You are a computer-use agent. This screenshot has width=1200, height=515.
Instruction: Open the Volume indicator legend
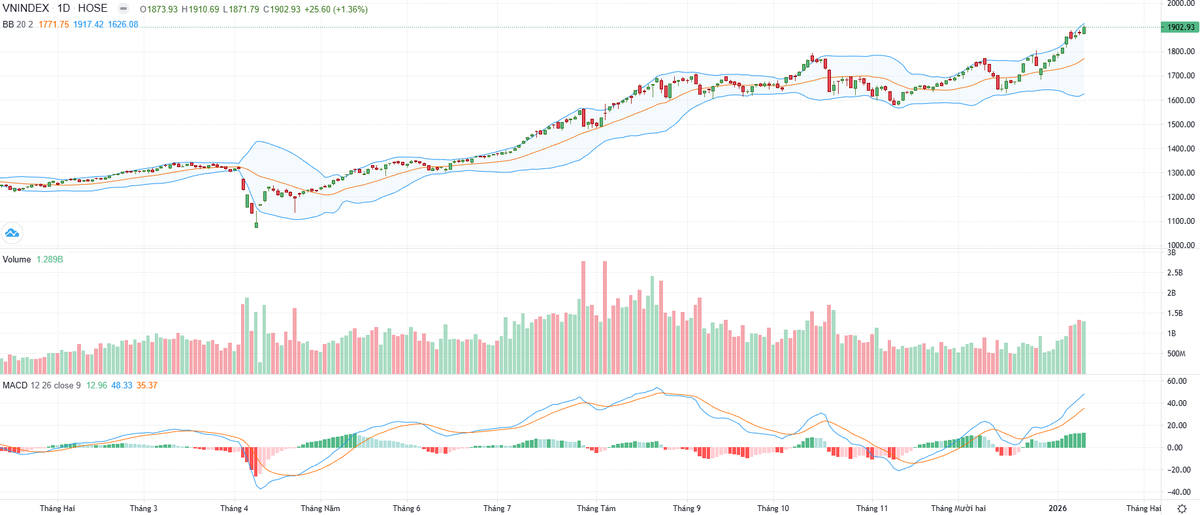(x=18, y=259)
